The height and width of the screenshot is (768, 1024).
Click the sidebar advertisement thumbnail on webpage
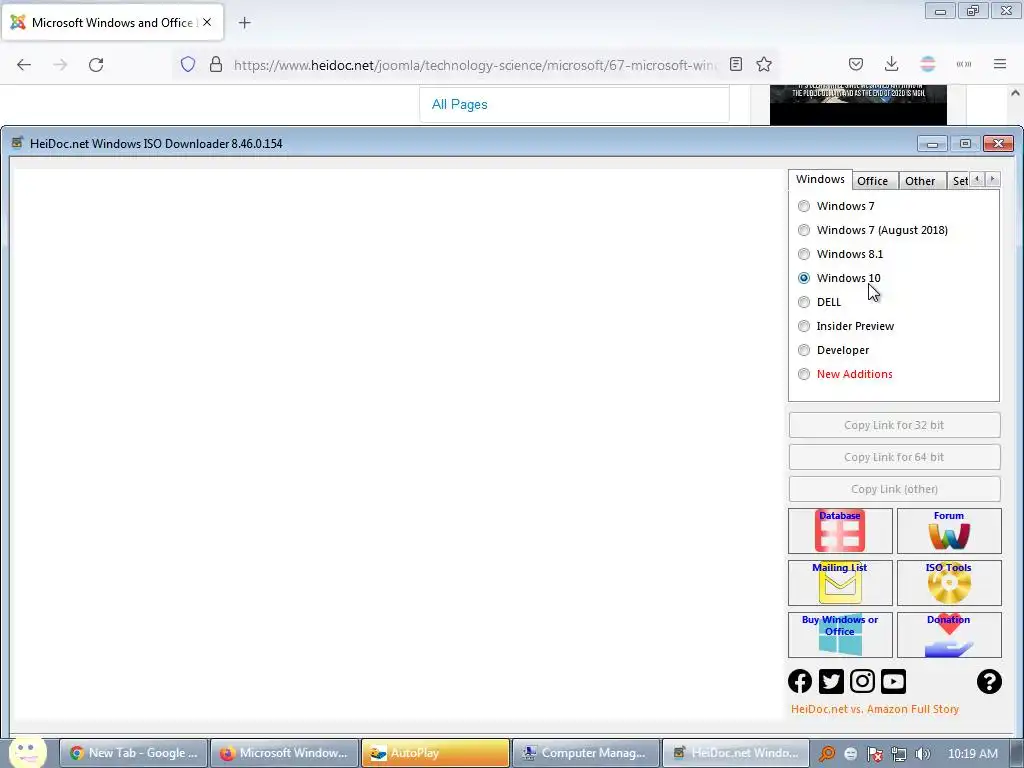point(858,104)
